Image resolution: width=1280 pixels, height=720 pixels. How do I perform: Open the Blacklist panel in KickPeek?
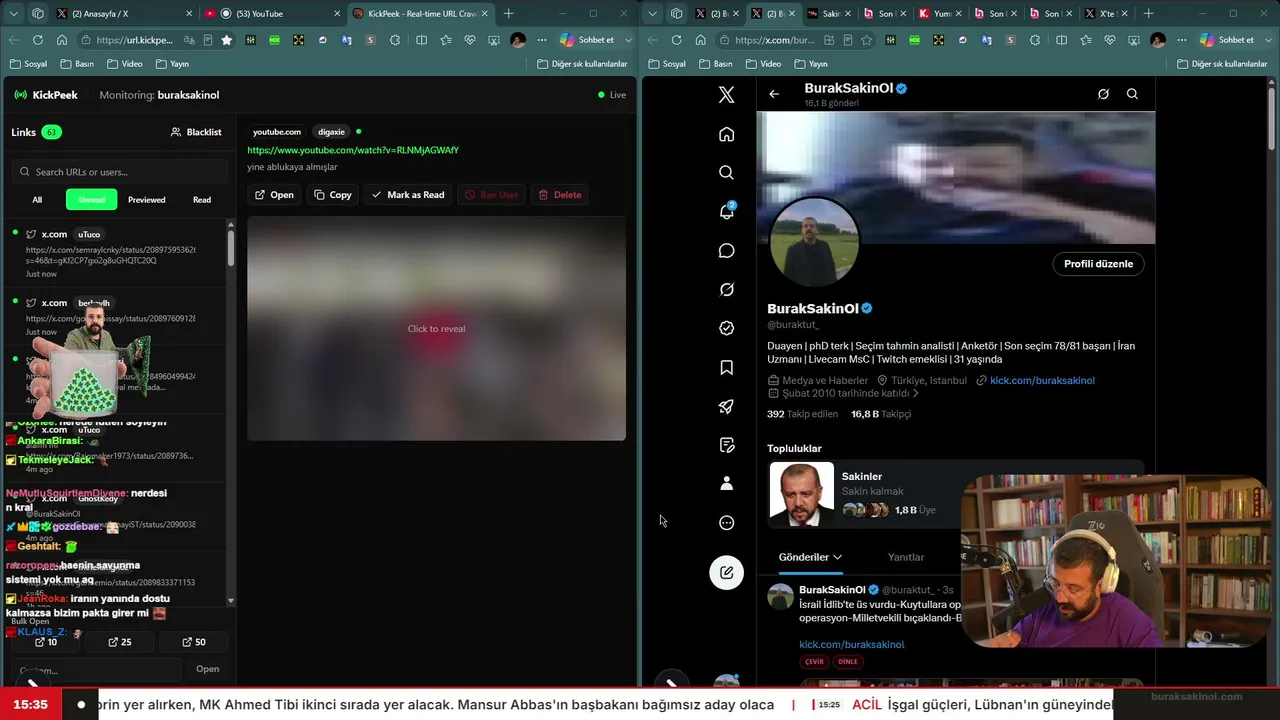point(196,132)
